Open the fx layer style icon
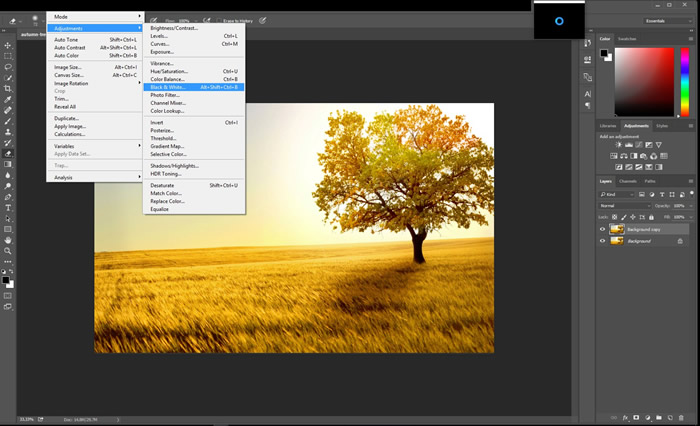Screen dimensions: 700x426 coord(625,418)
